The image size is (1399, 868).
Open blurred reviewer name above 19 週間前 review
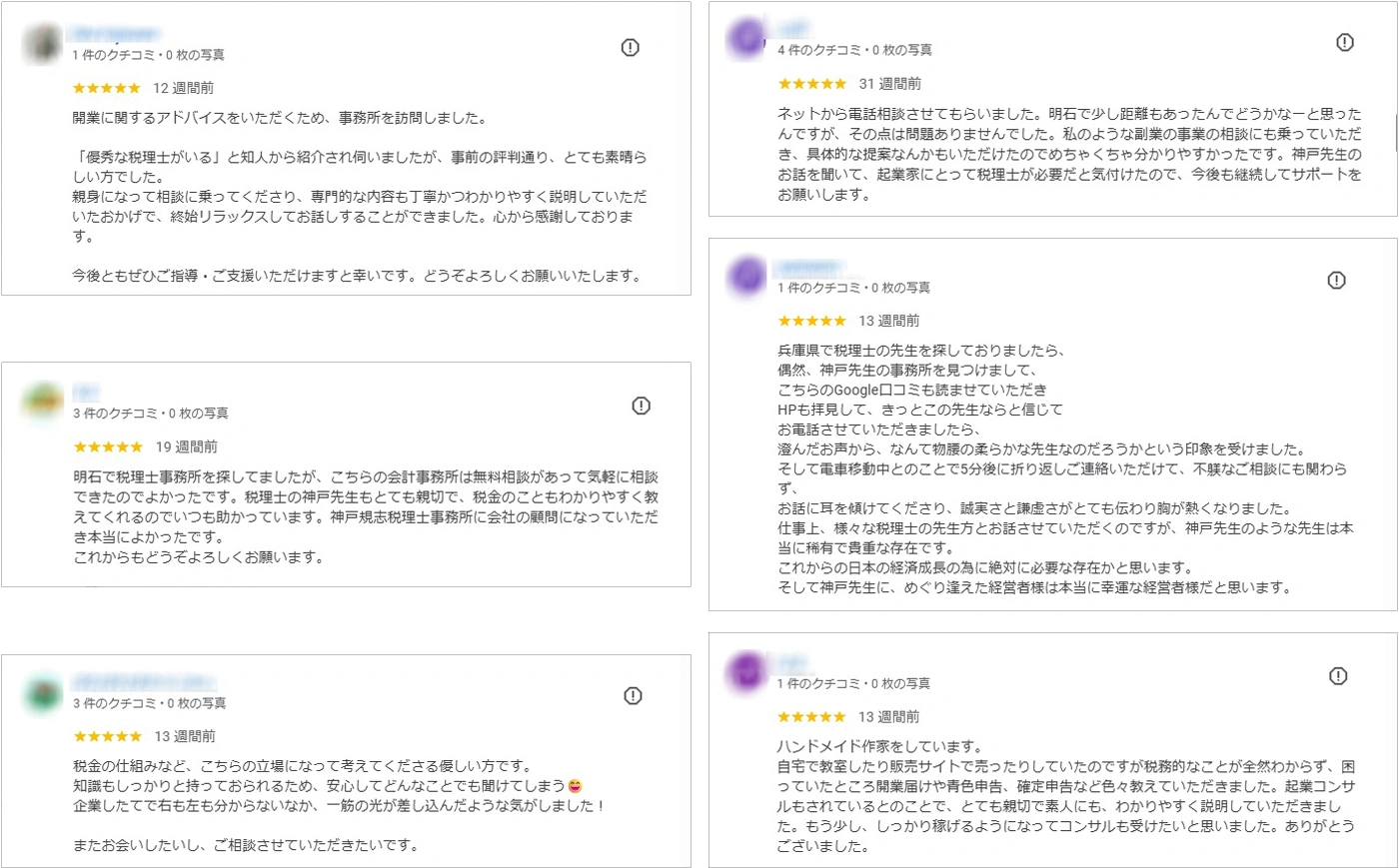(87, 394)
